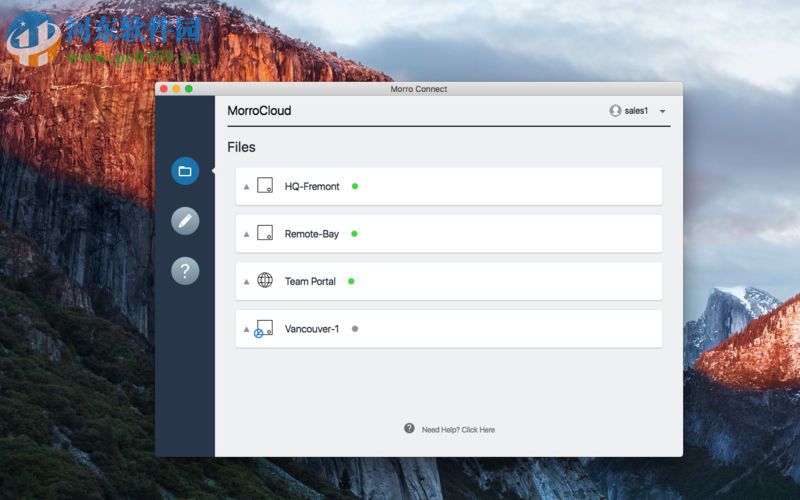
Task: Click the green status dot for Remote-Bay
Action: (x=355, y=234)
